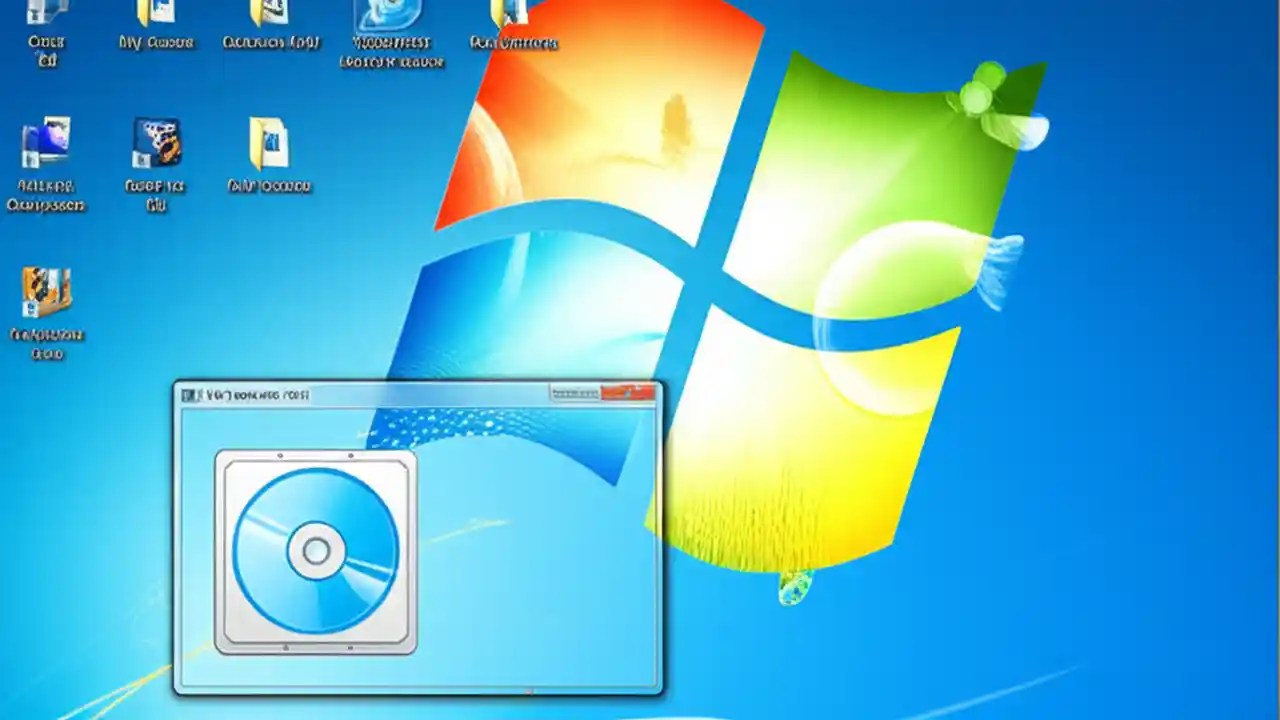Close the disc burner dialog
Image resolution: width=1280 pixels, height=720 pixels.
tap(628, 393)
